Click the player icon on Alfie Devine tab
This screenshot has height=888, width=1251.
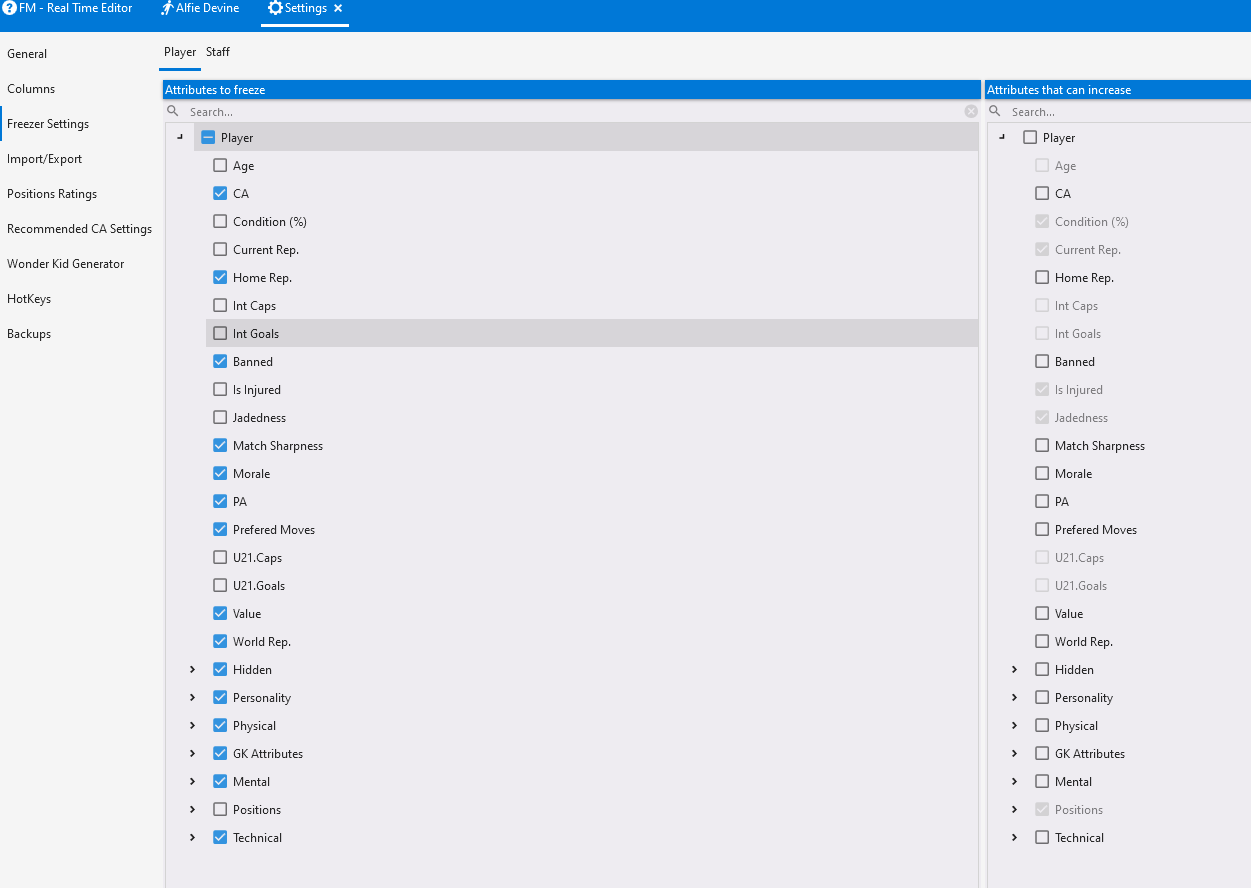pos(167,8)
